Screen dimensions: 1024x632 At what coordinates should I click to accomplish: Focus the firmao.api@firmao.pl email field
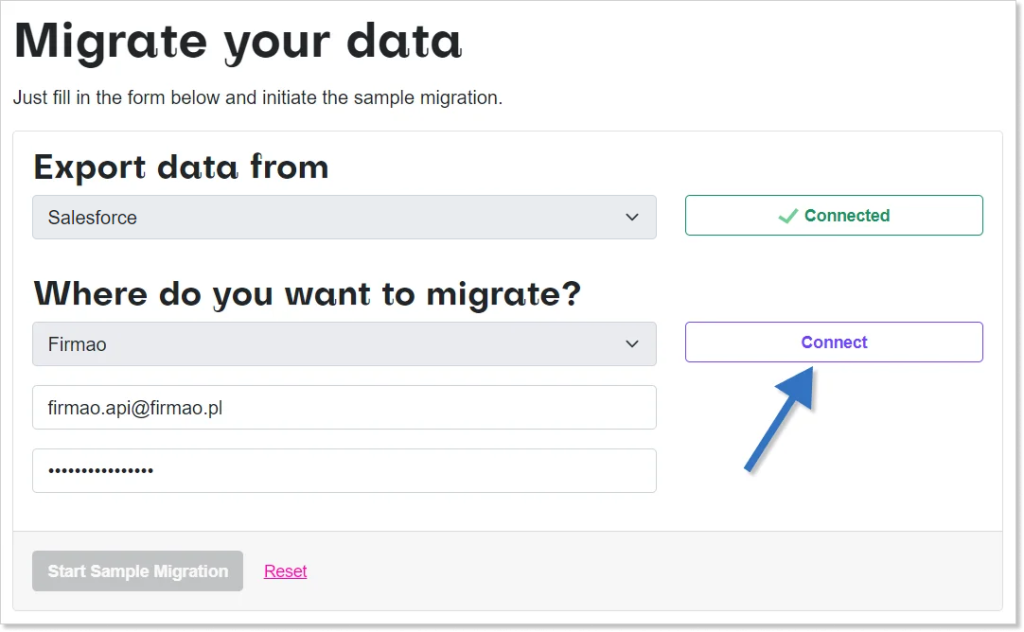(344, 407)
